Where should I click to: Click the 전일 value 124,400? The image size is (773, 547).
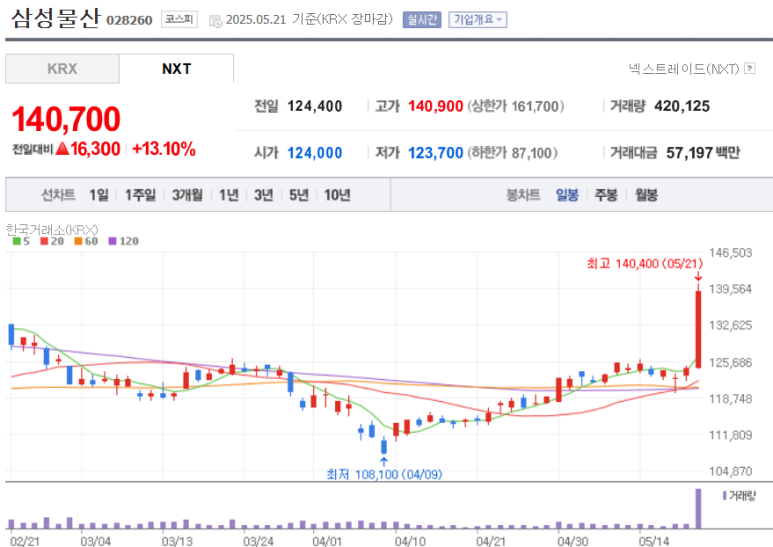[x=315, y=106]
